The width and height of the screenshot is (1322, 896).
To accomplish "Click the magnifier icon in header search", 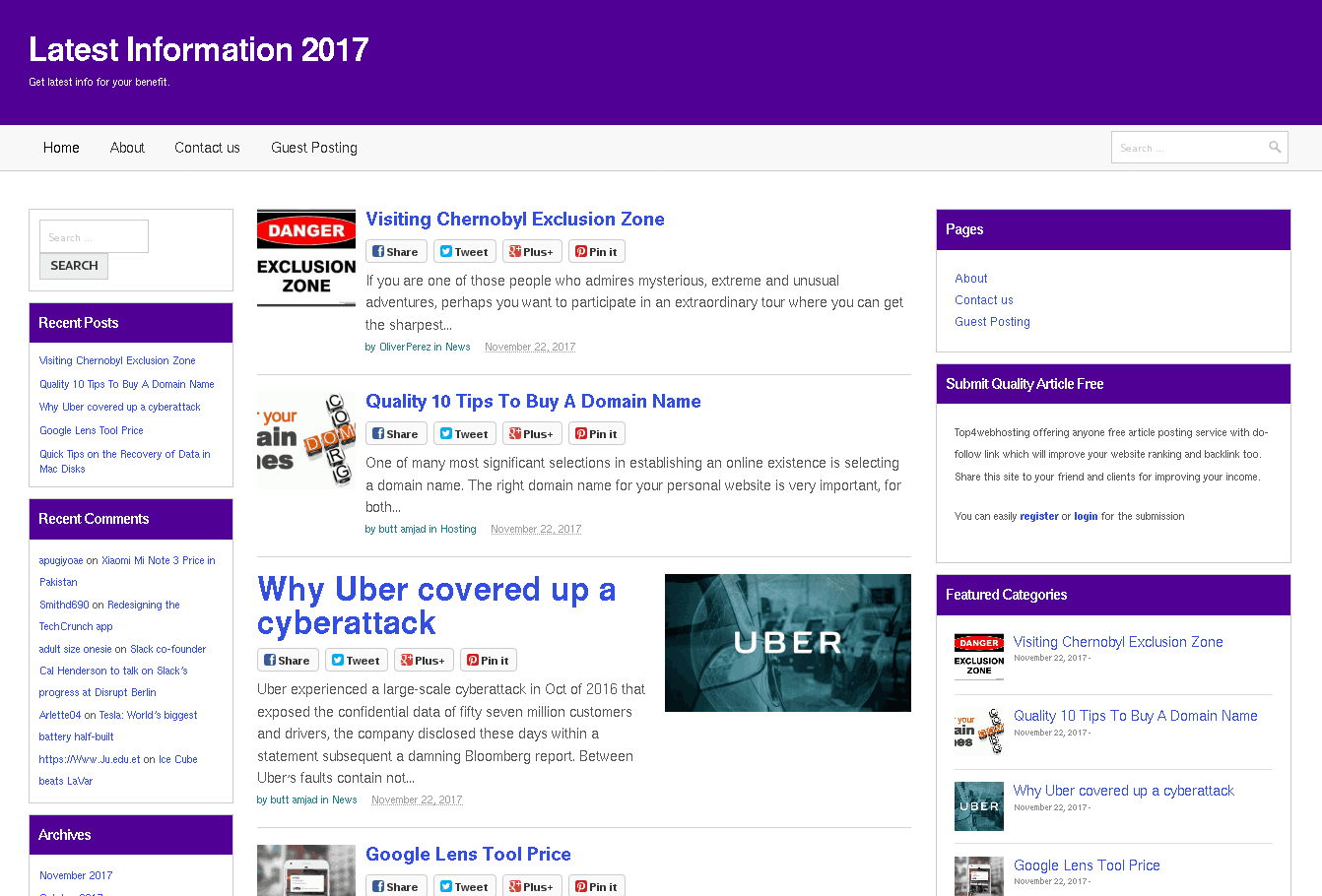I will [x=1275, y=148].
